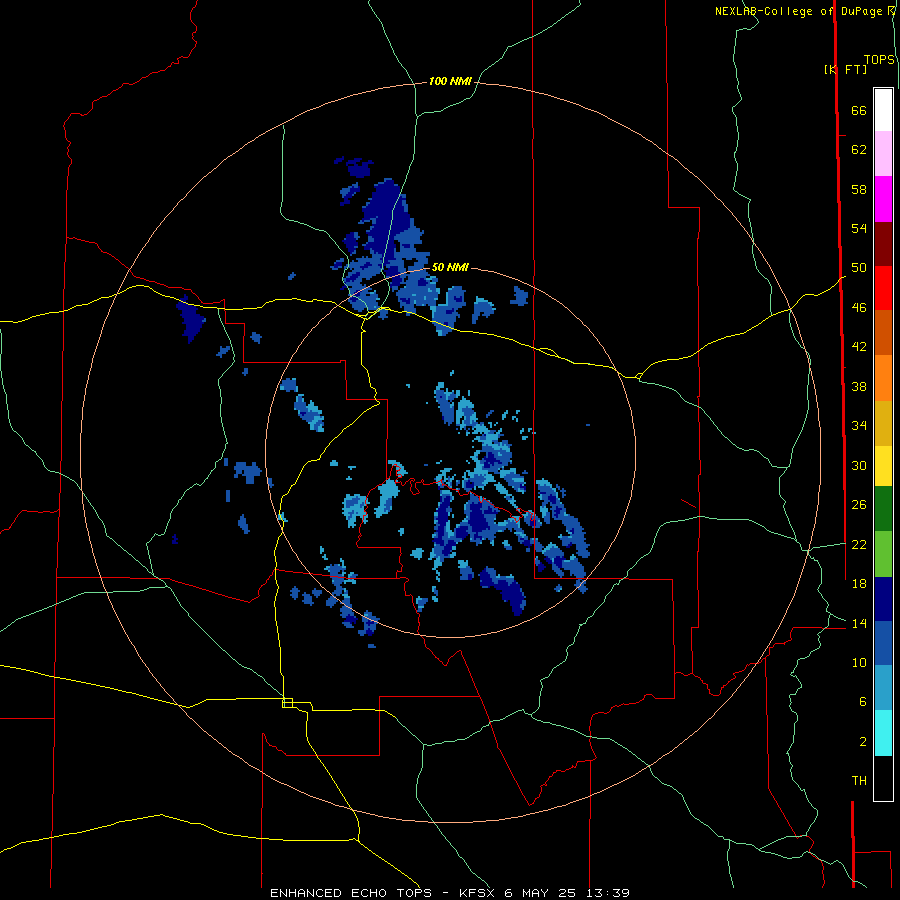Select the light green legend swatch

pyautogui.click(x=883, y=554)
